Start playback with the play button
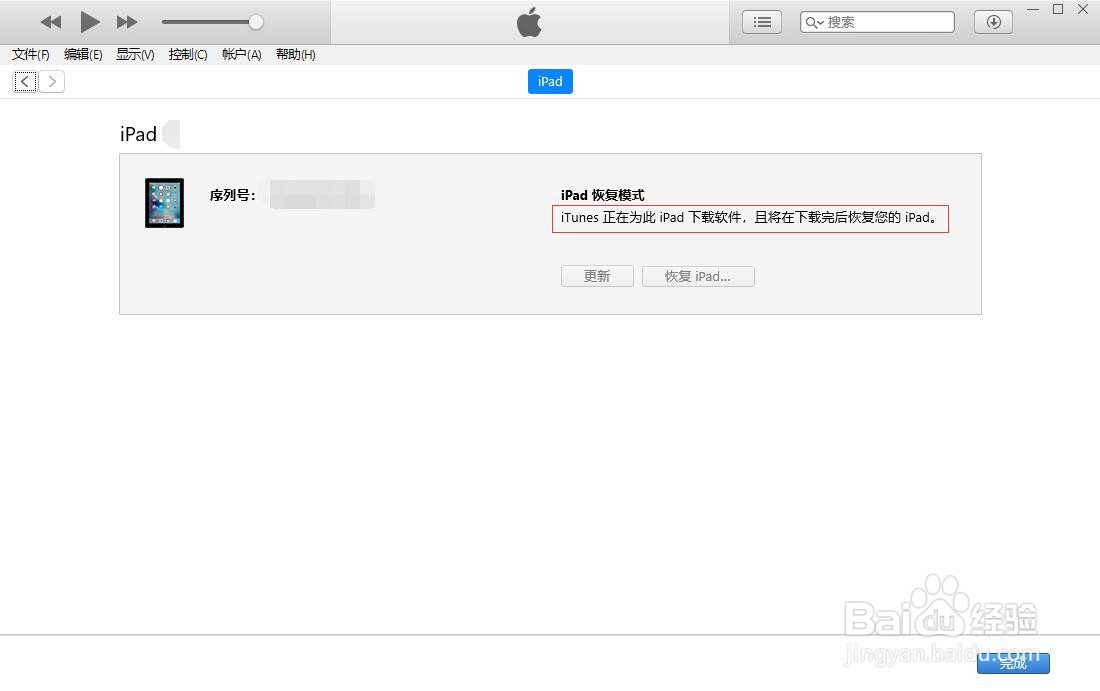Viewport: 1100px width, 691px height. click(x=89, y=22)
